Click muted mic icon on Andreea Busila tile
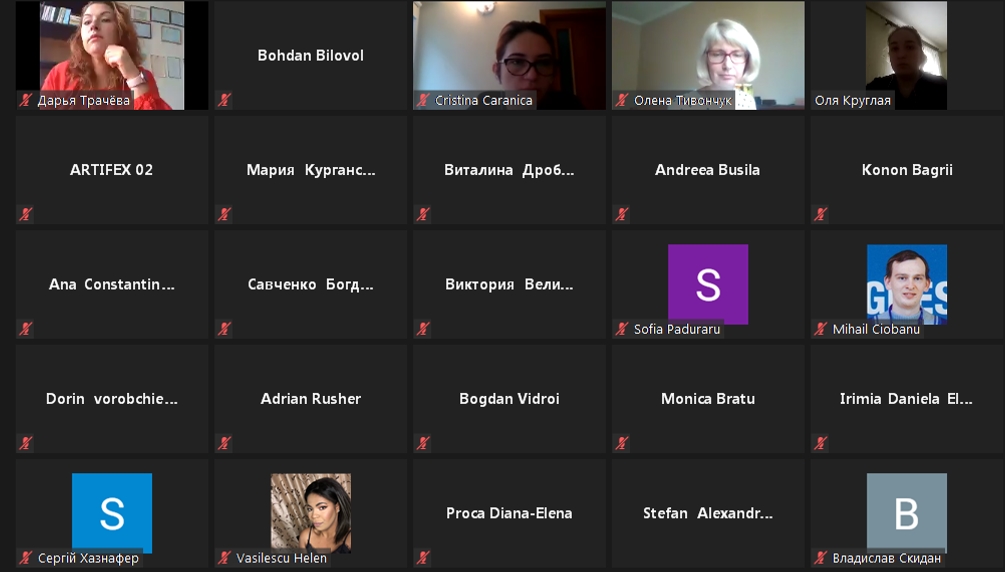 pyautogui.click(x=621, y=214)
